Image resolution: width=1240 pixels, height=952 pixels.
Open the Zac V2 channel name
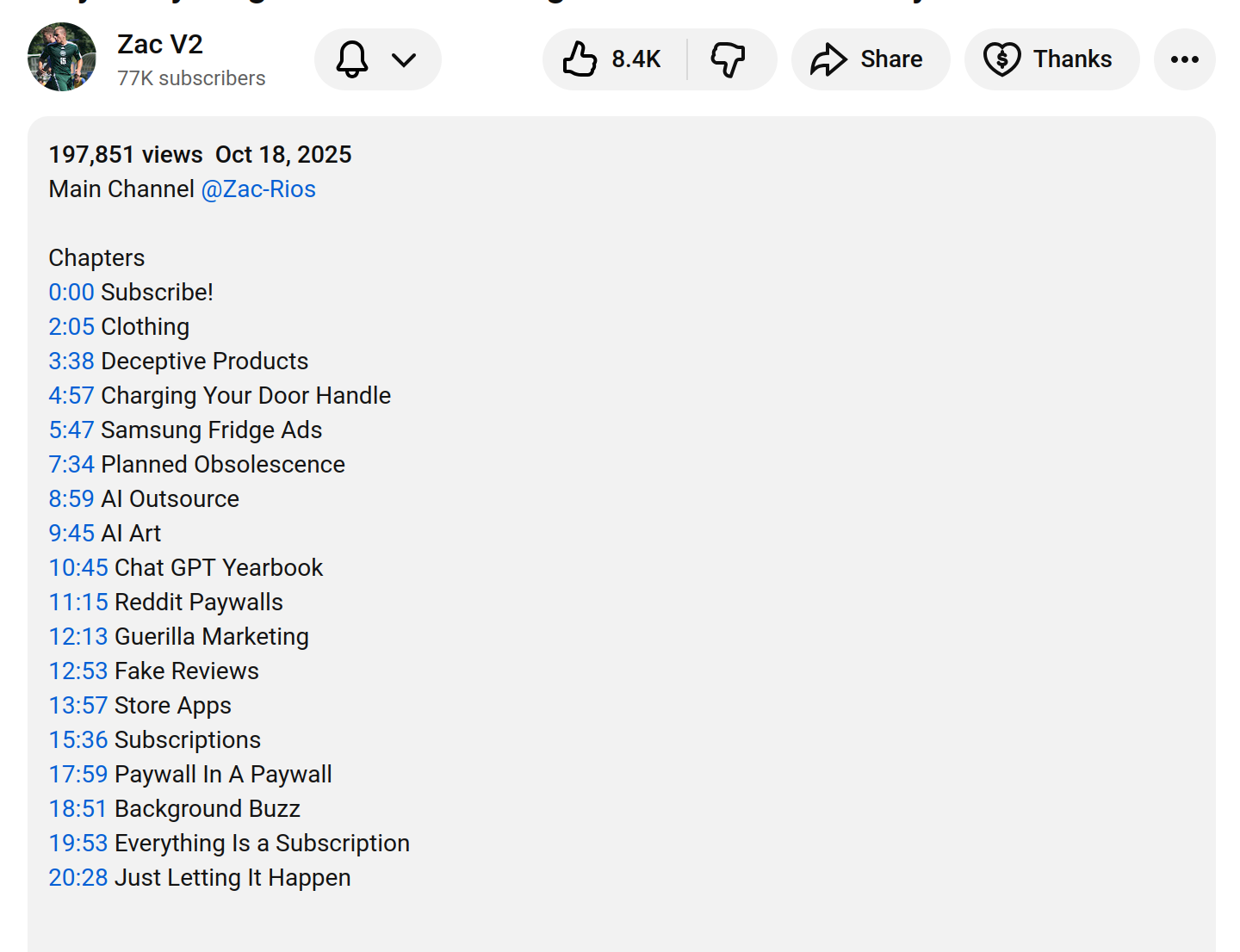(160, 44)
